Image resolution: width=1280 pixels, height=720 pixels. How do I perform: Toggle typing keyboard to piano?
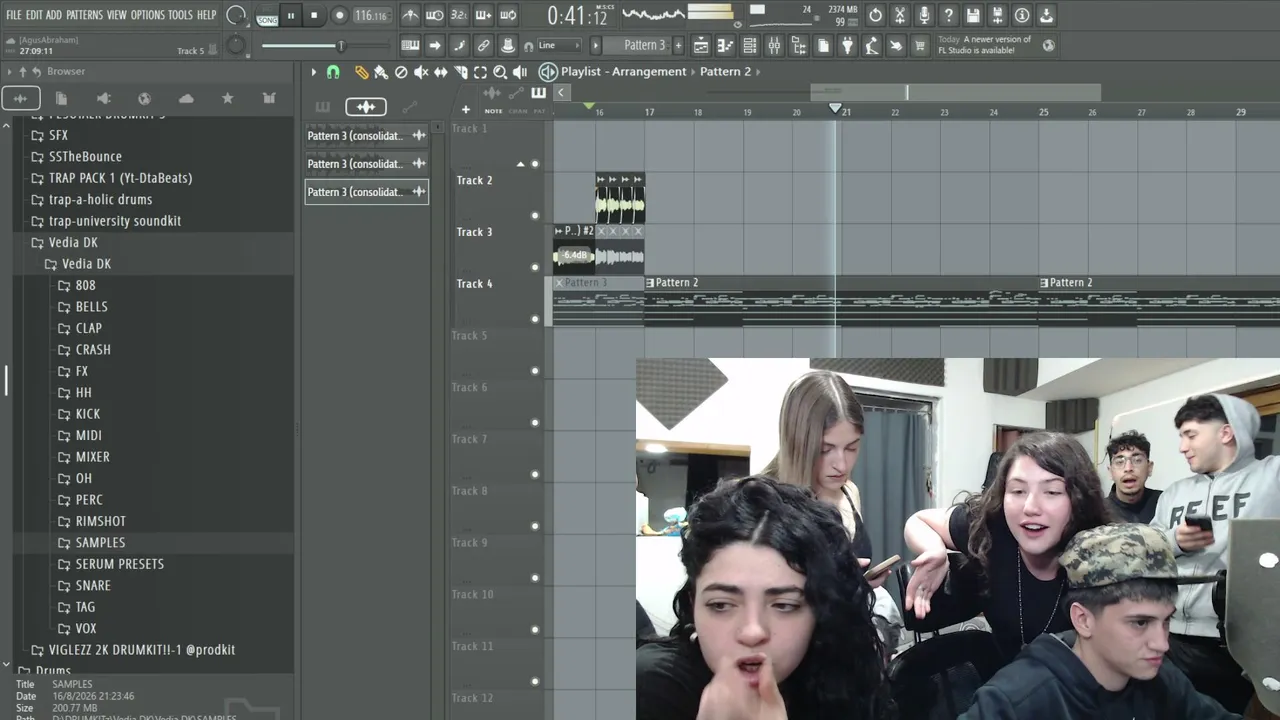click(x=410, y=45)
